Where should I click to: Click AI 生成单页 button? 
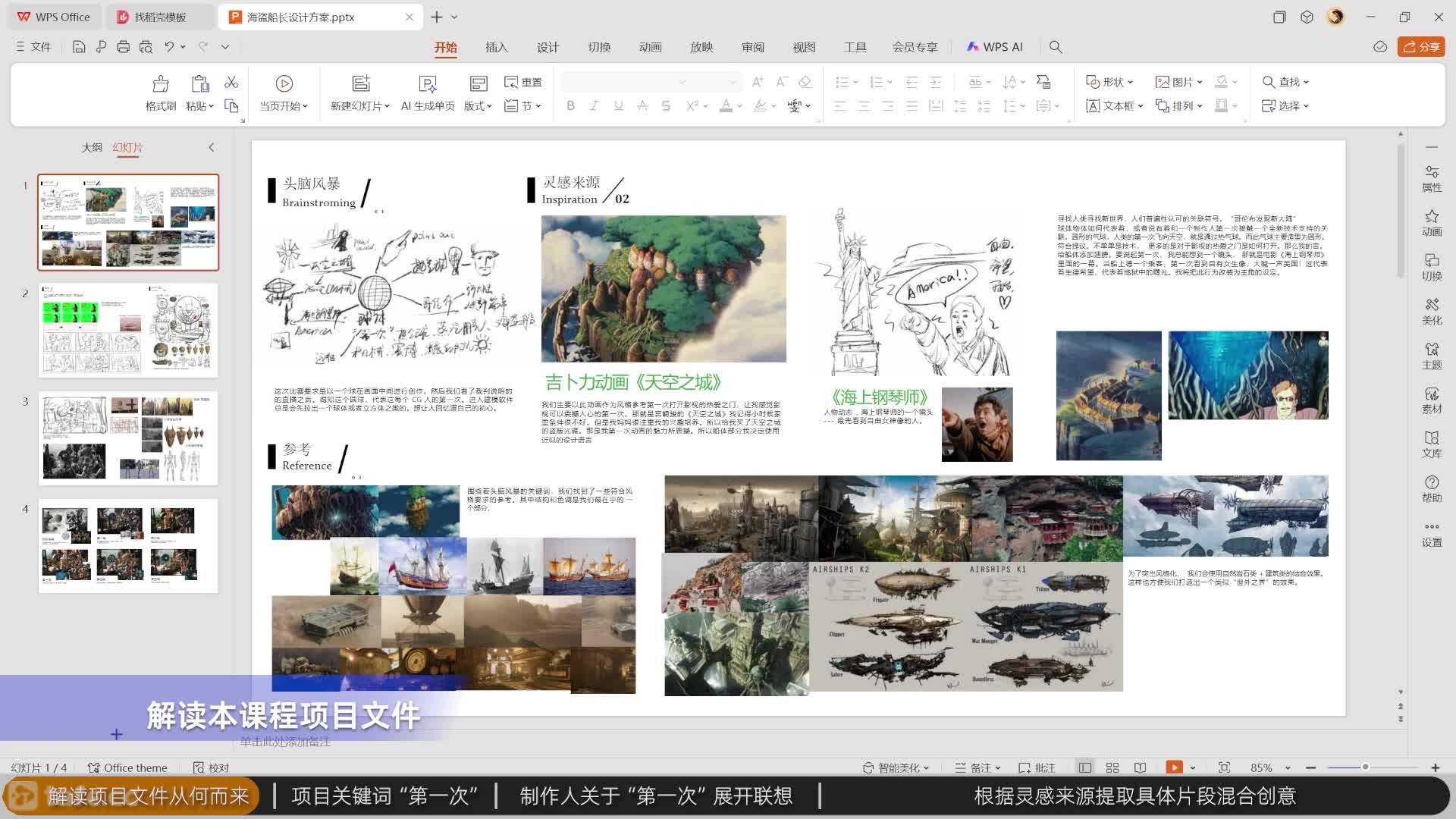tap(428, 94)
